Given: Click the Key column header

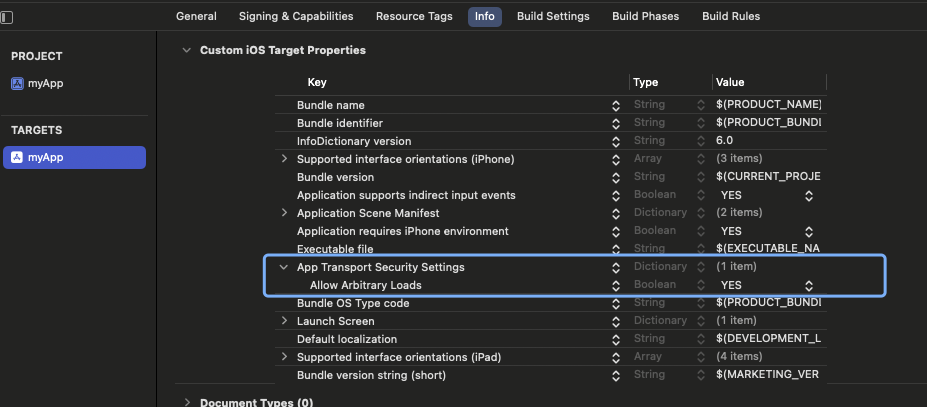Looking at the screenshot, I should tap(317, 82).
